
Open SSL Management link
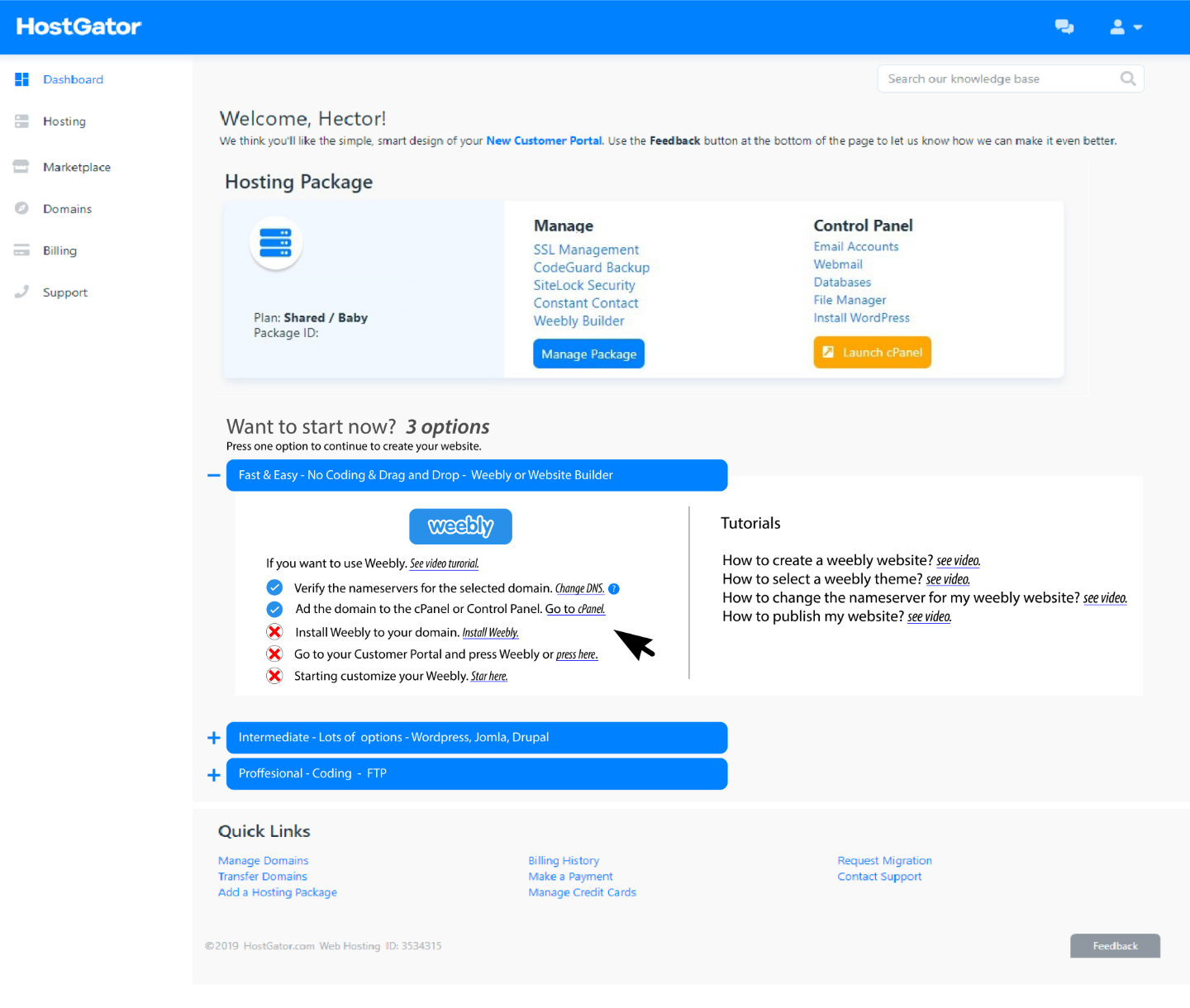tap(586, 250)
